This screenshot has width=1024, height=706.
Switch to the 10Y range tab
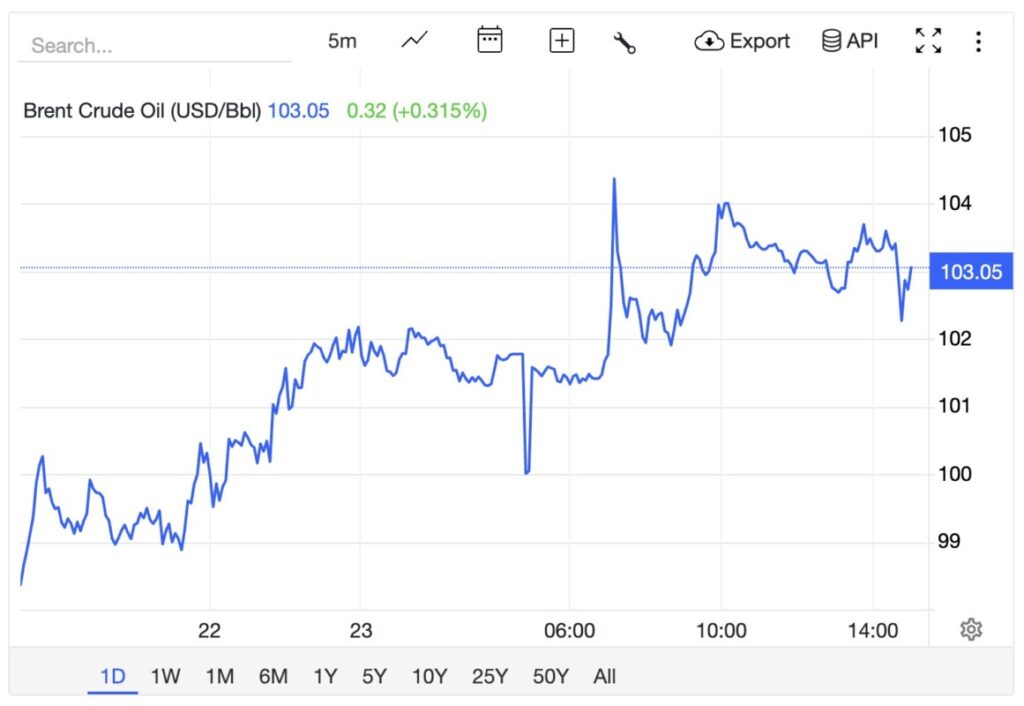(428, 676)
